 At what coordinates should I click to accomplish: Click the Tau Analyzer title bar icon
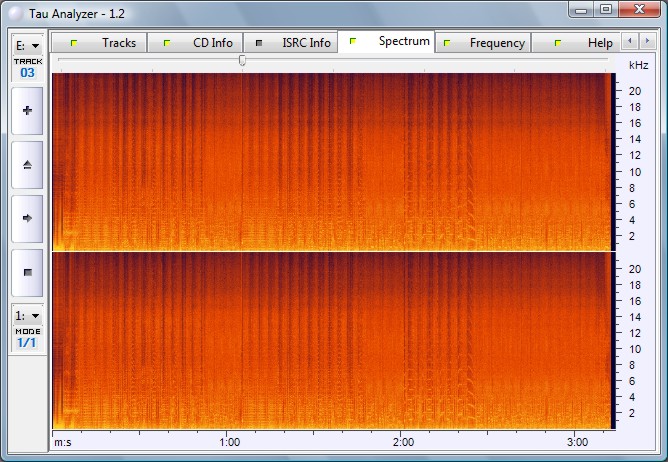[12, 10]
